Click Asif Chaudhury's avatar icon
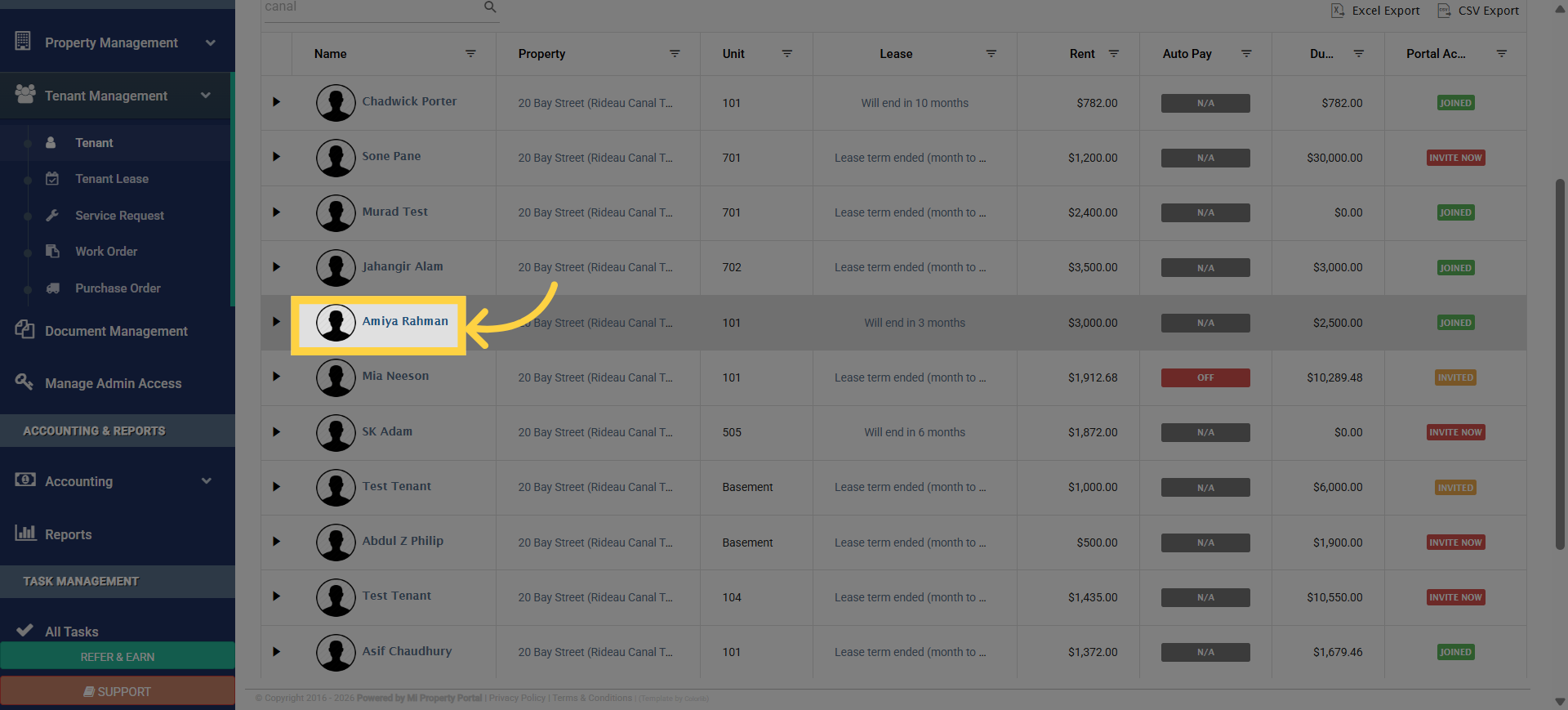 [x=336, y=652]
